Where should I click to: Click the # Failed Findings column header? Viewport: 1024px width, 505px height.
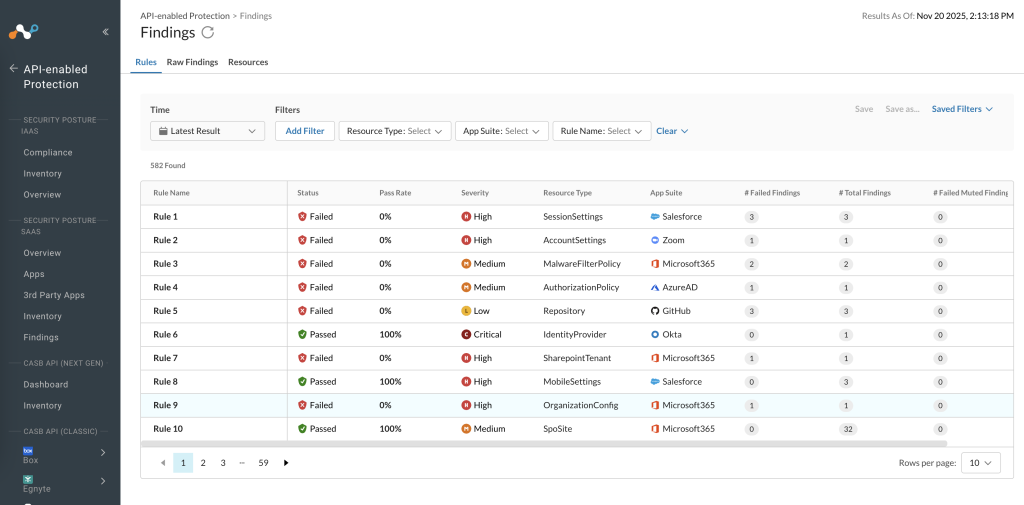772,193
